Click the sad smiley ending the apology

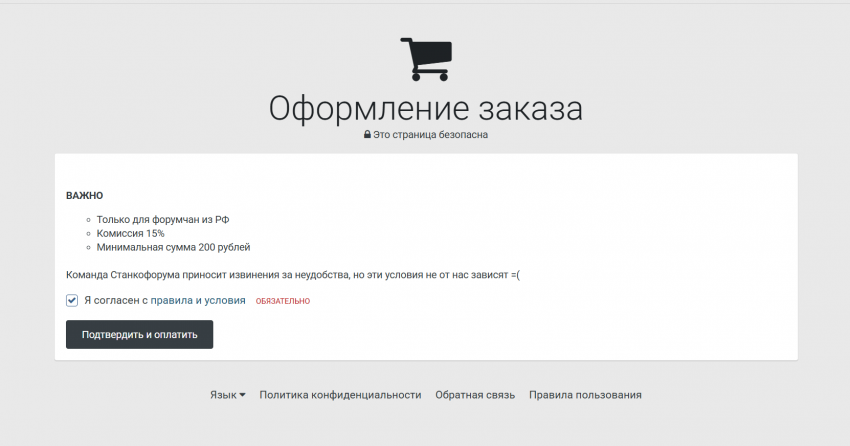click(514, 274)
